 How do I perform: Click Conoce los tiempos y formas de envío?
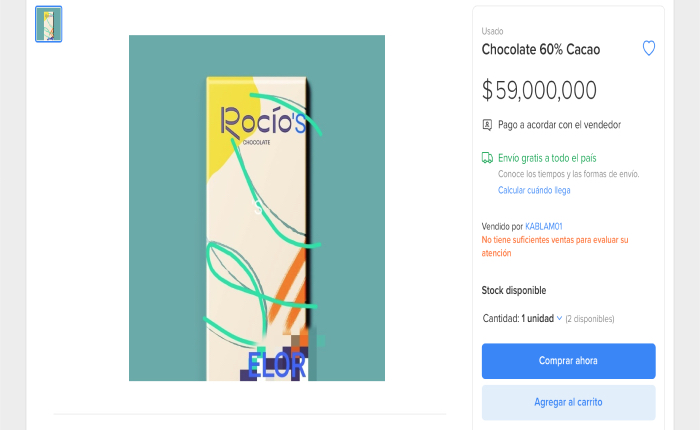coord(568,174)
